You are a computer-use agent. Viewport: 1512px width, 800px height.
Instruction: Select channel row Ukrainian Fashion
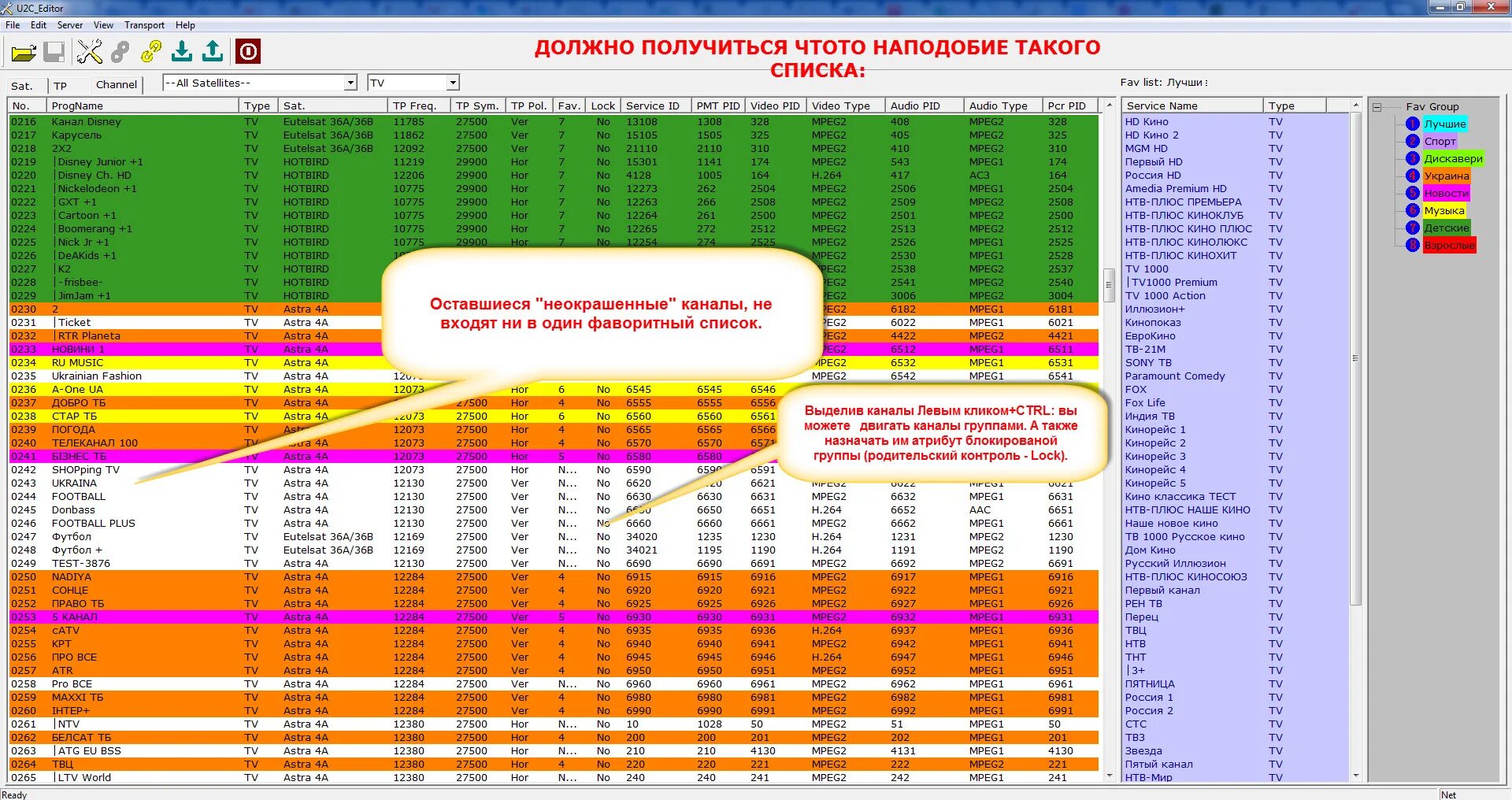[x=554, y=376]
